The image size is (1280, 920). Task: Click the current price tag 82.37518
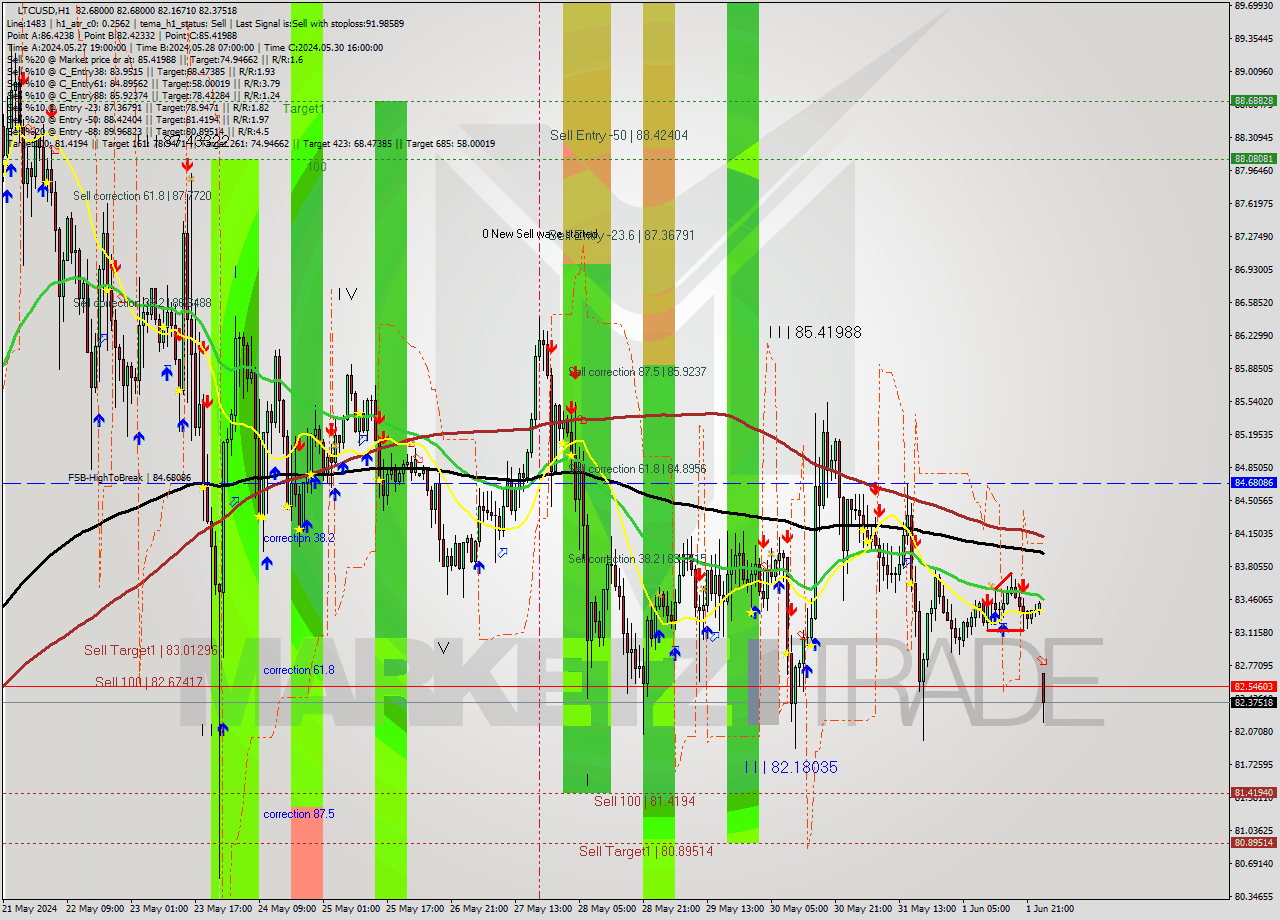click(x=1254, y=702)
